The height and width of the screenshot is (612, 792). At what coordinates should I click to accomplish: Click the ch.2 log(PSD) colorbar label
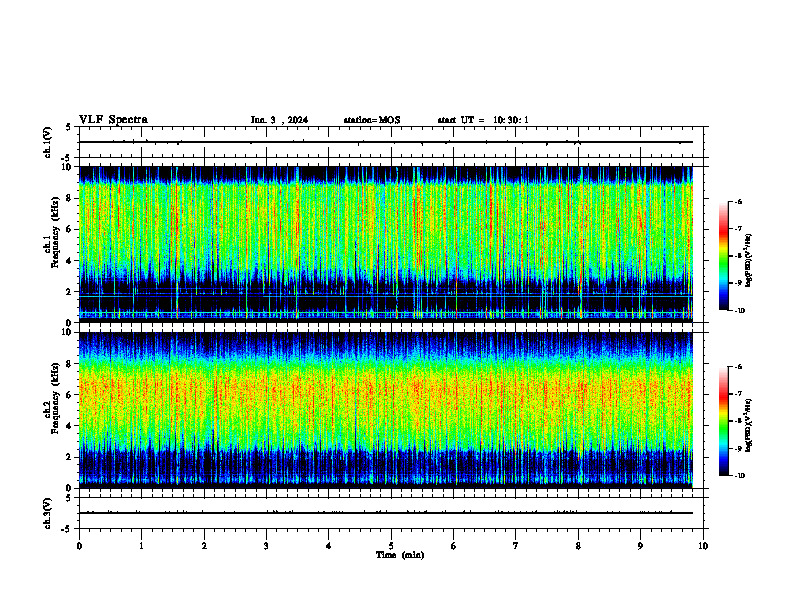tap(749, 425)
